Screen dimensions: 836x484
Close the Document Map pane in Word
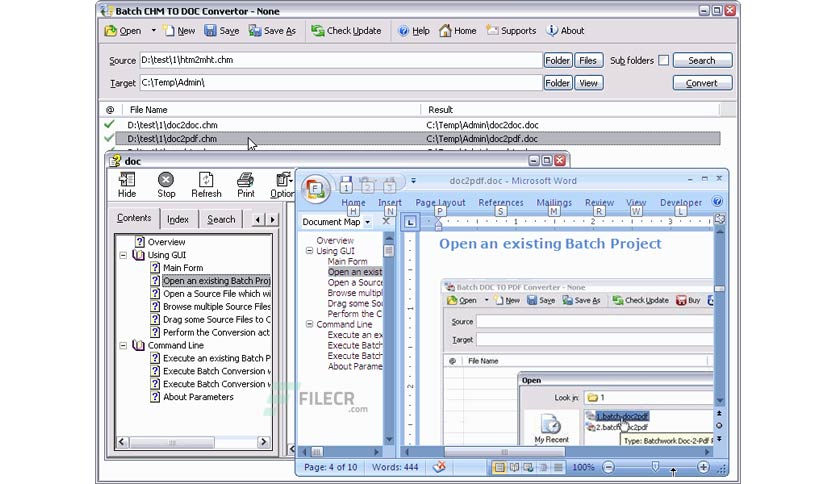pyautogui.click(x=386, y=221)
